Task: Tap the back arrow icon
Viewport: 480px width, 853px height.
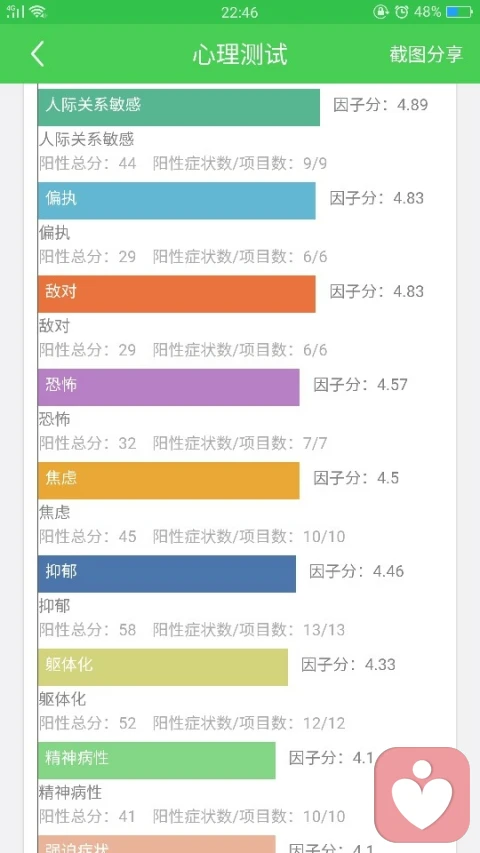Action: pyautogui.click(x=37, y=54)
